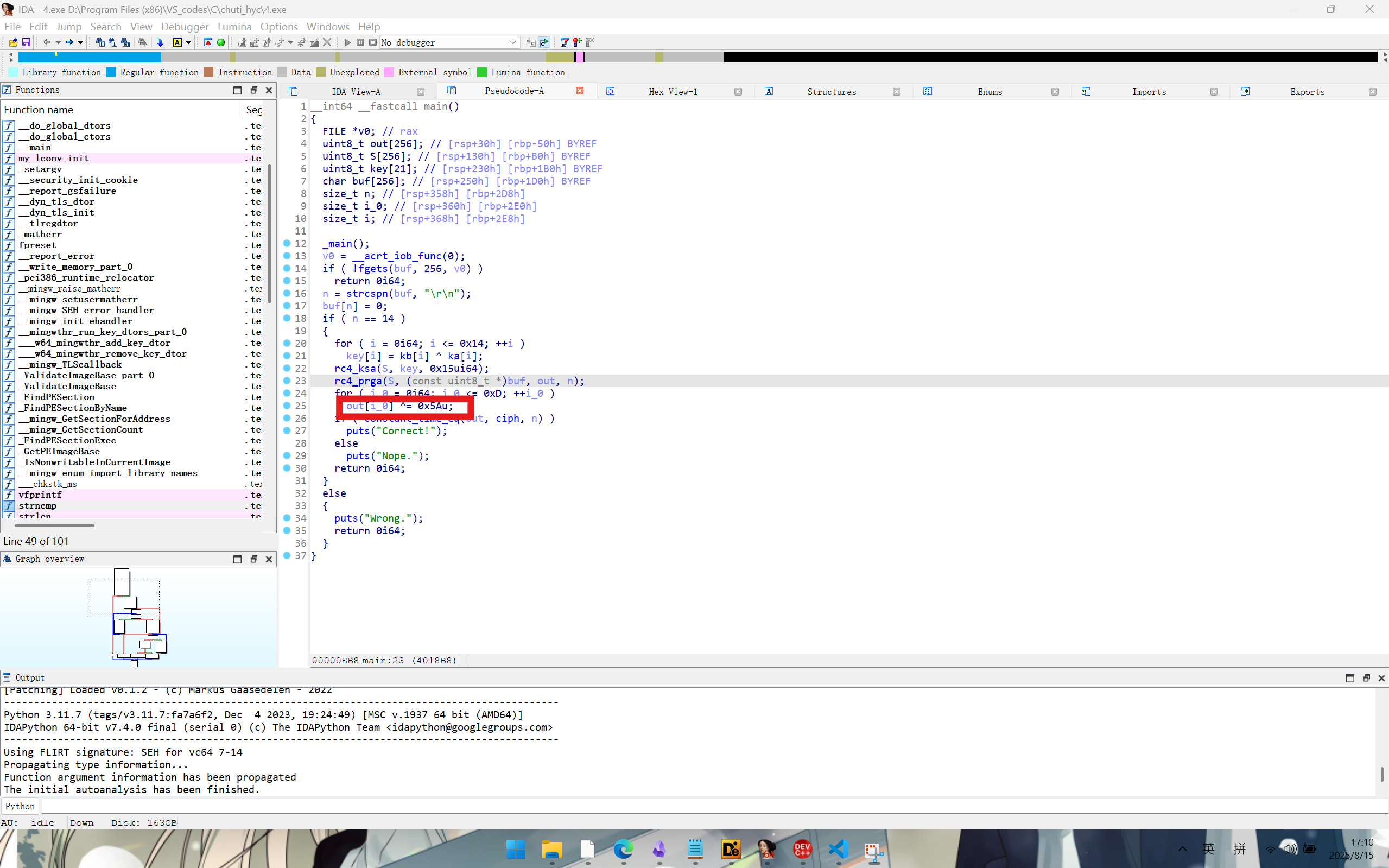The image size is (1389, 868).
Task: Toggle breakpoint dot on line 34
Action: click(287, 518)
